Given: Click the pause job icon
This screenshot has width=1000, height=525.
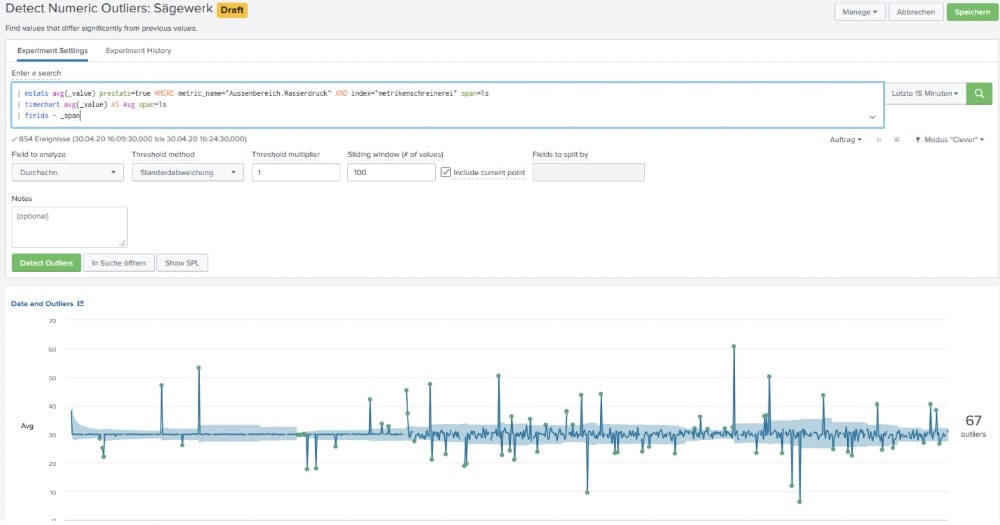Looking at the screenshot, I should (879, 140).
